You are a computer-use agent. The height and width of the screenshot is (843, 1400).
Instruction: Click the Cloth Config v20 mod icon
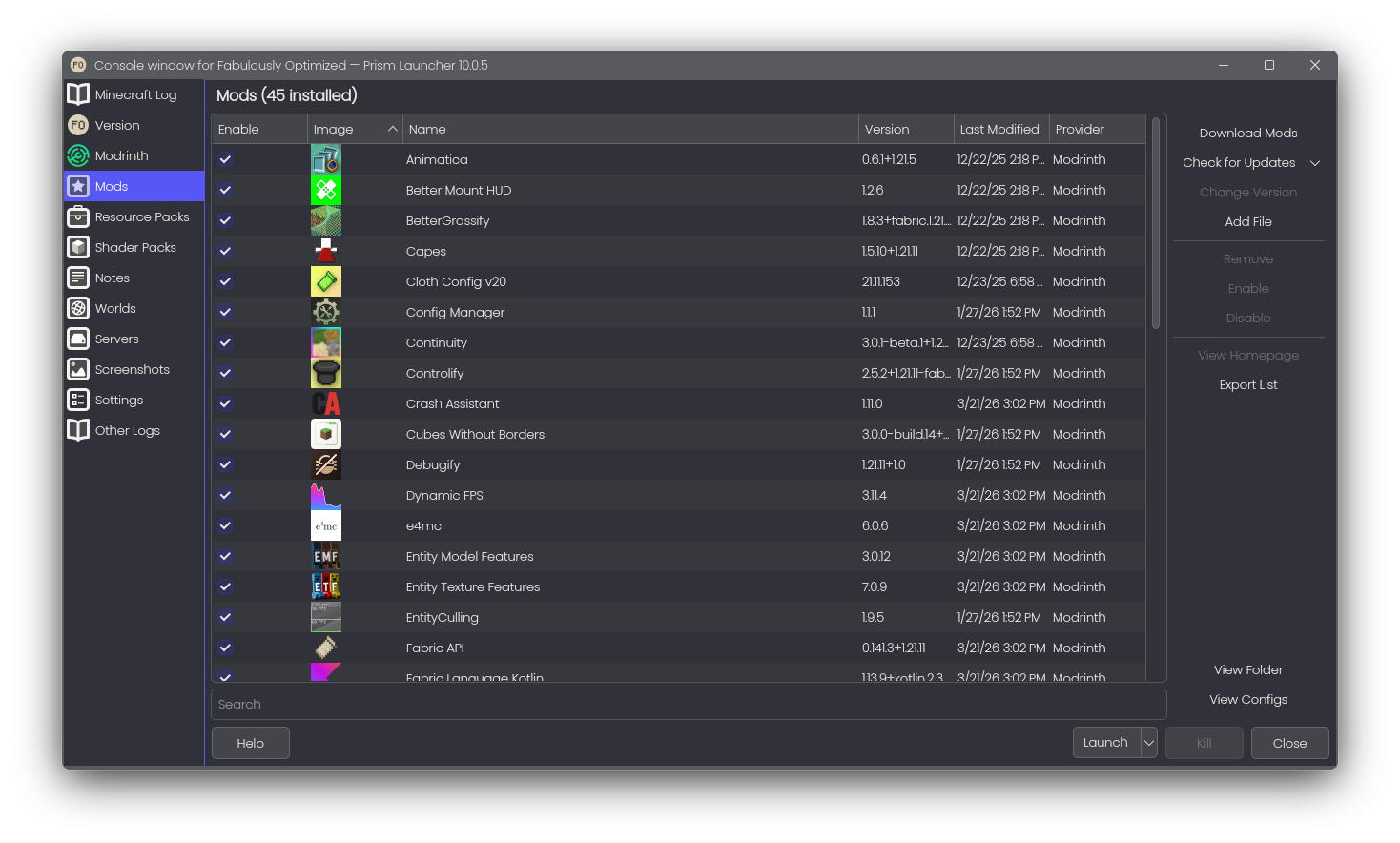pyautogui.click(x=326, y=281)
